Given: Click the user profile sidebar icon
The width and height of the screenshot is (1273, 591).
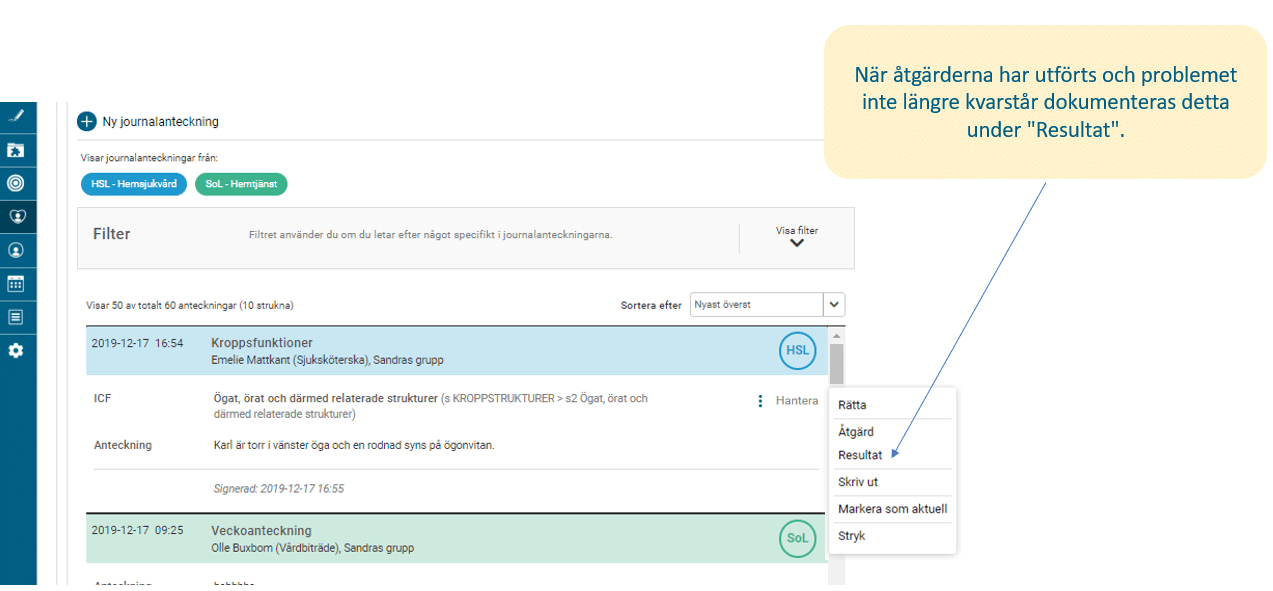Looking at the screenshot, I should 16,250.
